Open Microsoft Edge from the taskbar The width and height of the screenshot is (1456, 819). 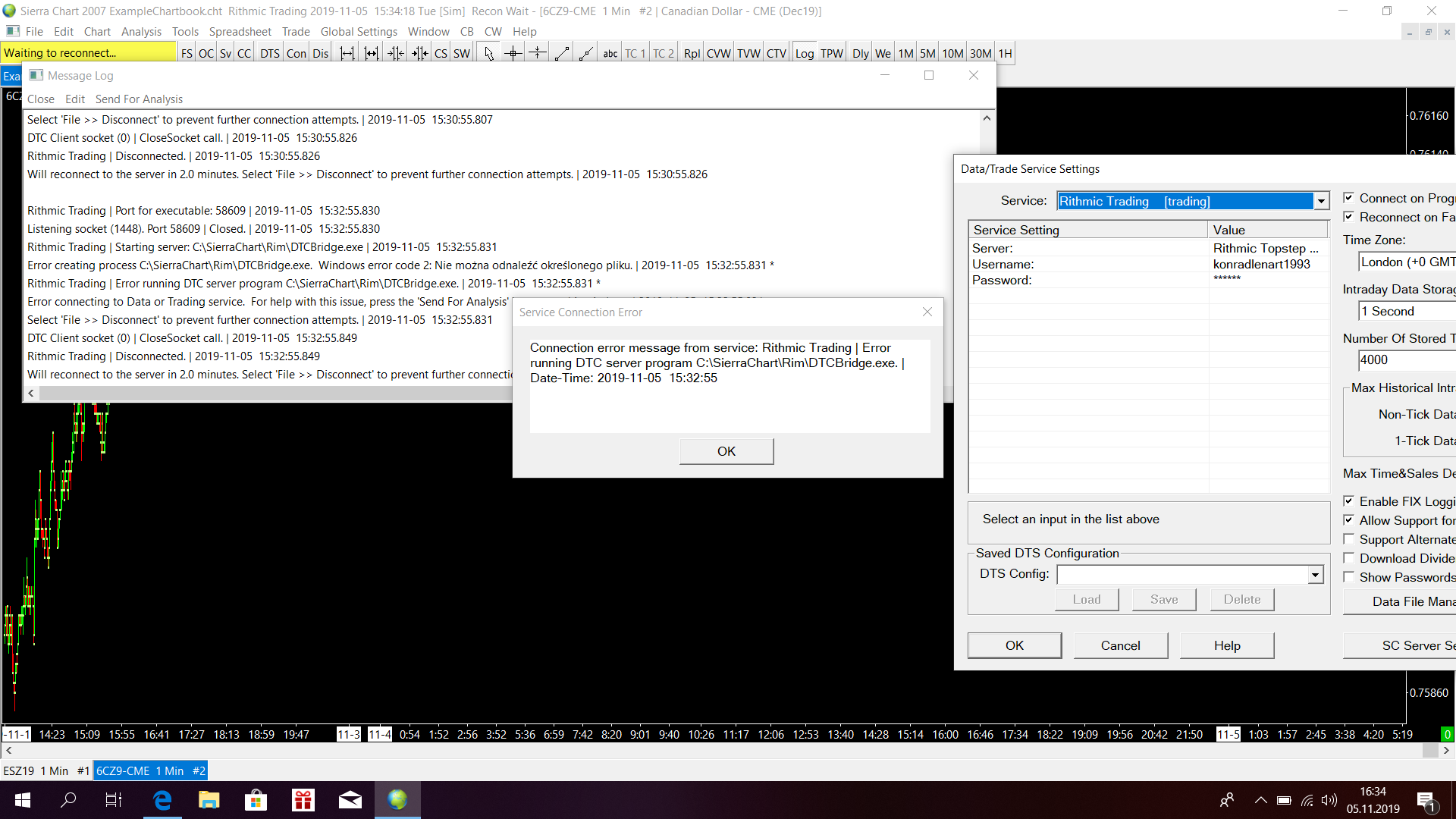(x=162, y=800)
